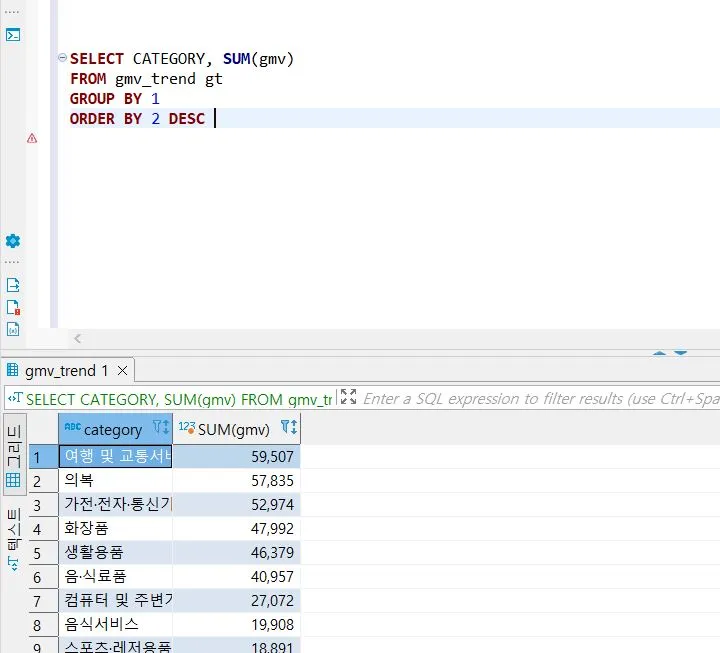Select the 46,379 value cell
Viewport: 720px width, 653px height.
(236, 552)
